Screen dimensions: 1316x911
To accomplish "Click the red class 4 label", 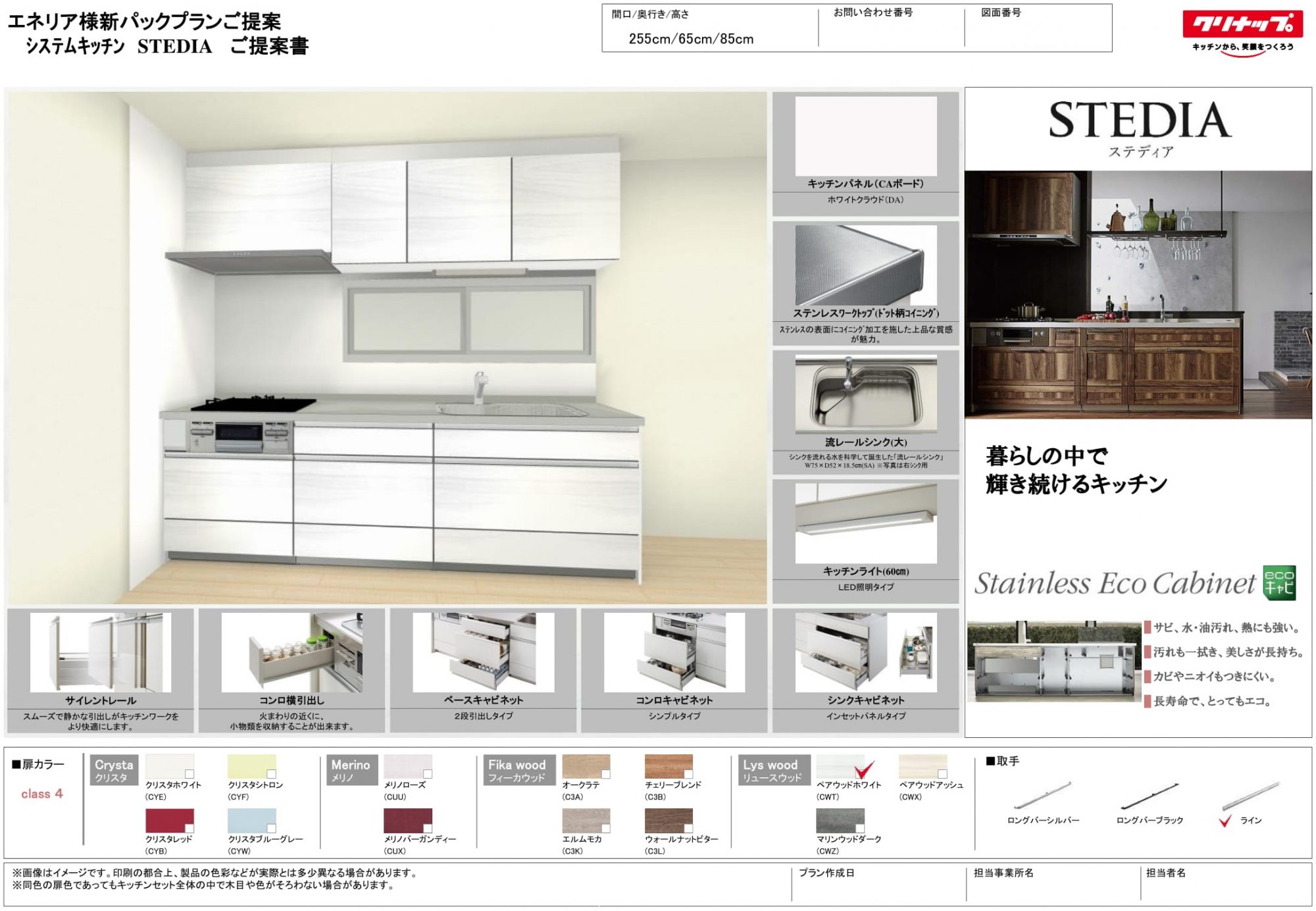I will point(41,794).
